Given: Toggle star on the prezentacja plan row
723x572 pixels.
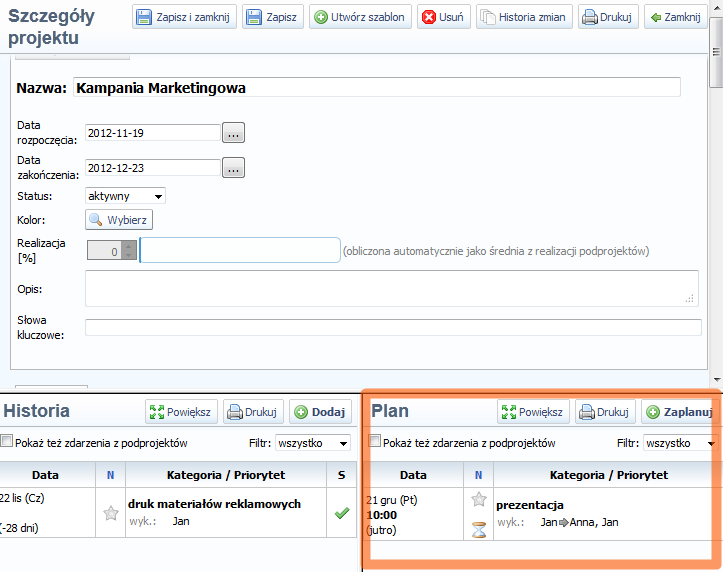Looking at the screenshot, I should point(479,499).
